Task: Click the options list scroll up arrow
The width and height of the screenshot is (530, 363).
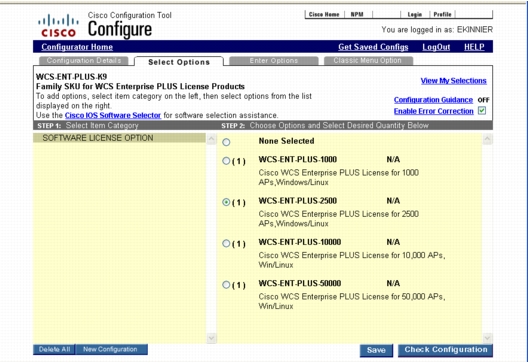Action: click(487, 139)
